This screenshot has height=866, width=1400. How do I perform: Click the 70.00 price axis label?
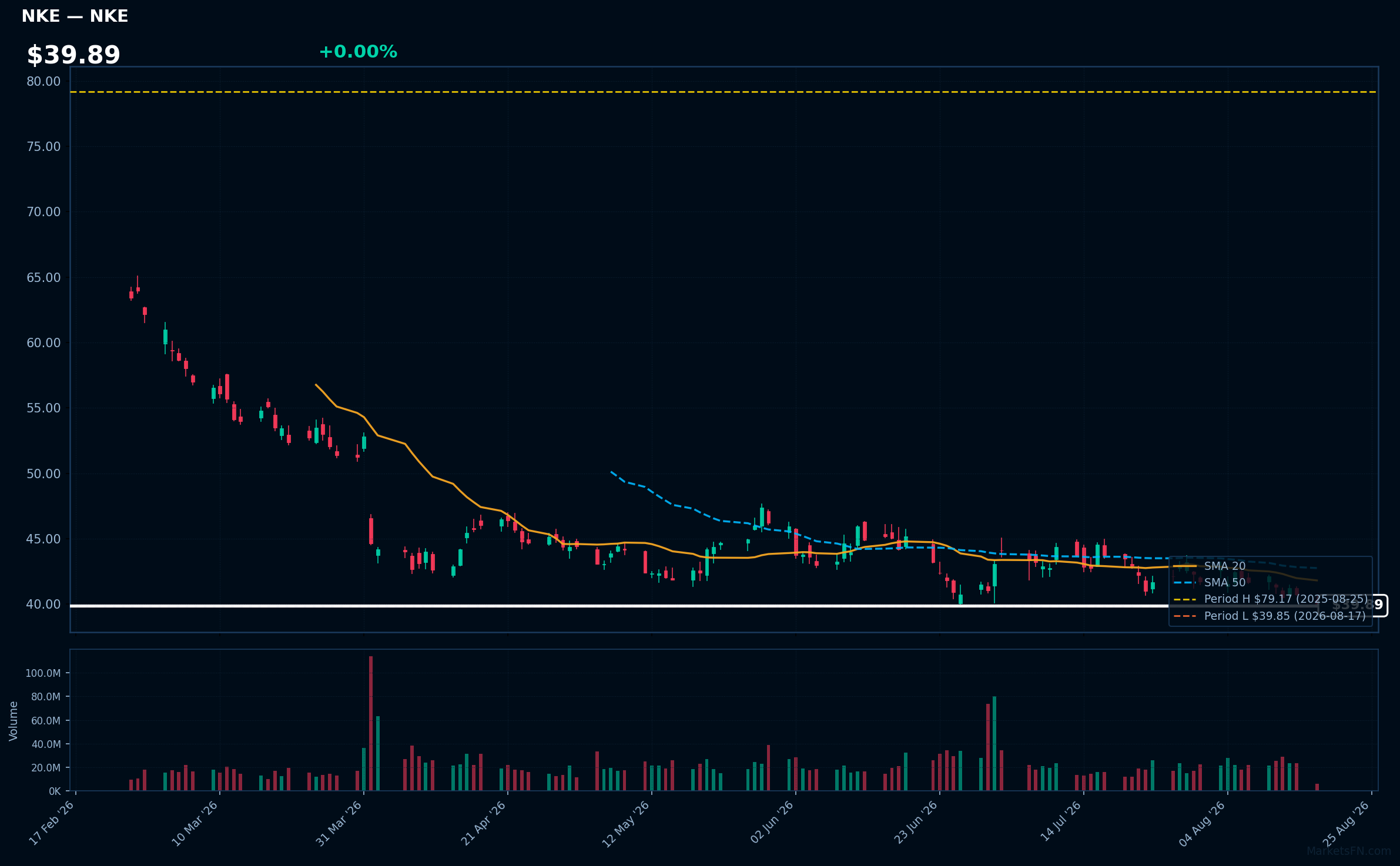point(43,212)
